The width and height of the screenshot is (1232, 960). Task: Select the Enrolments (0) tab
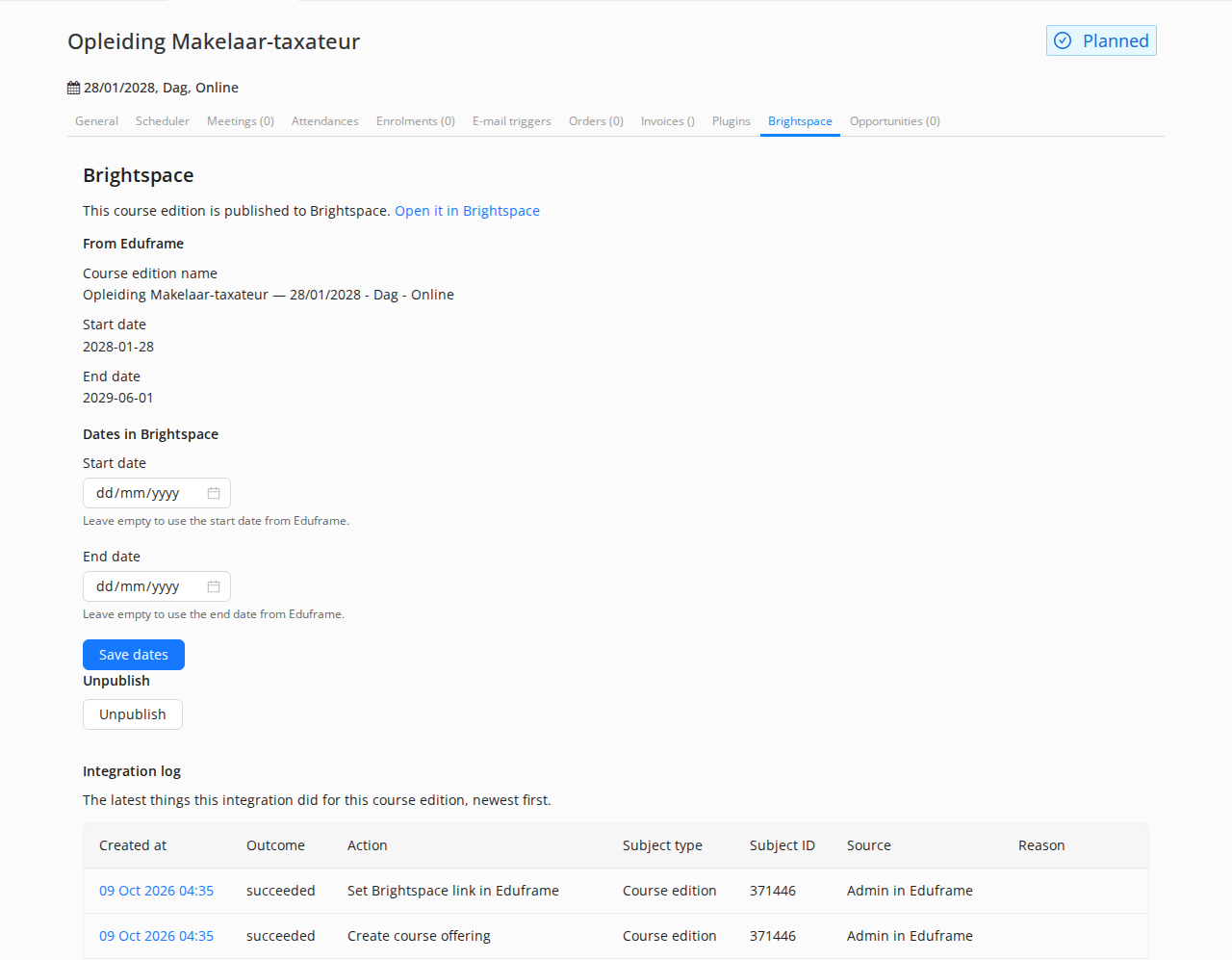point(416,121)
